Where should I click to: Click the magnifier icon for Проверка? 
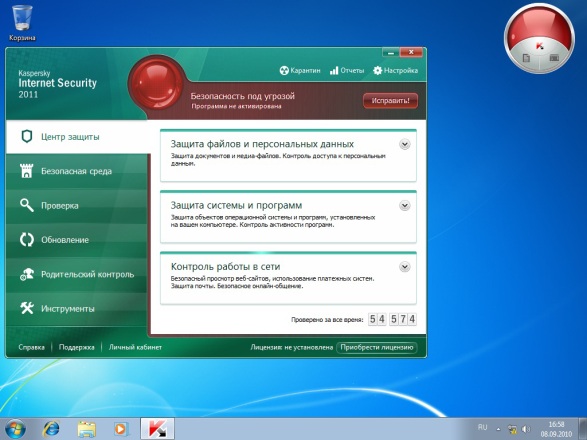tap(27, 205)
